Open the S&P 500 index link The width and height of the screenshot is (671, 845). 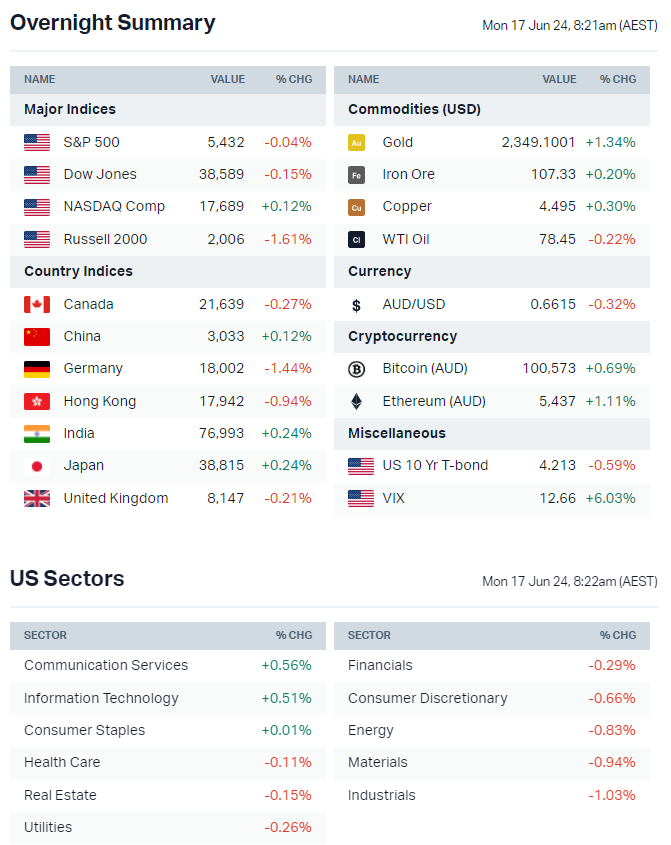tap(91, 142)
